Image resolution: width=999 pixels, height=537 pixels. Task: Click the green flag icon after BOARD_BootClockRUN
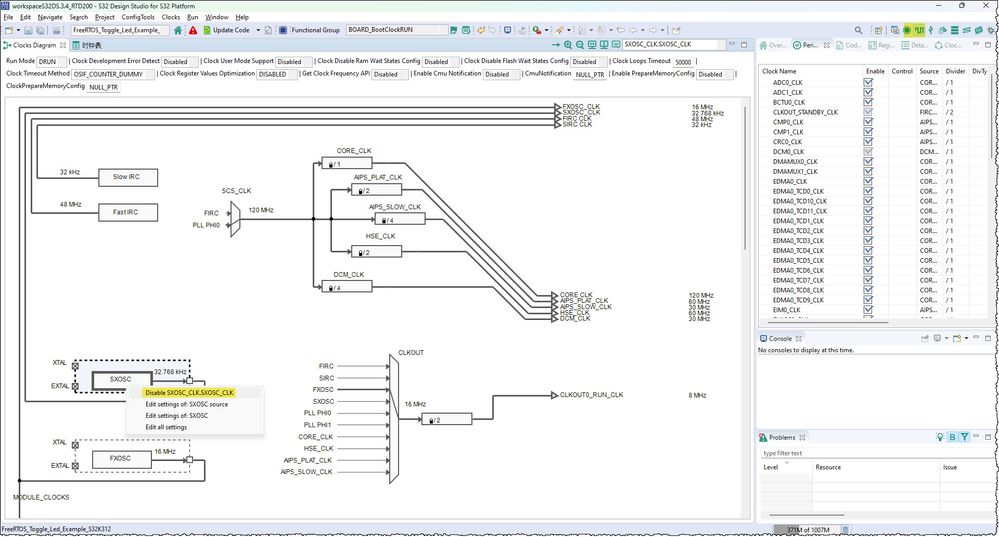pos(454,30)
